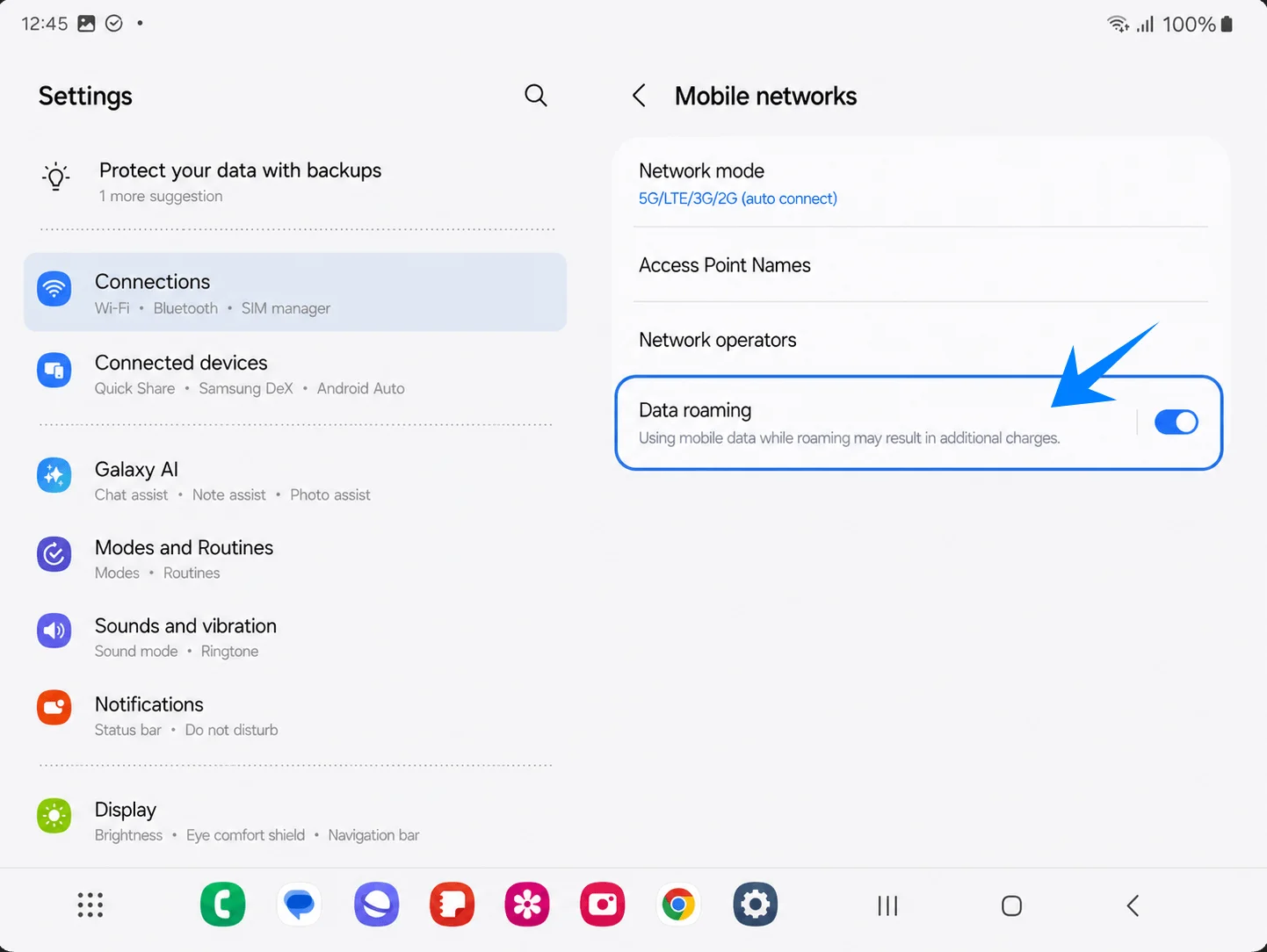Image resolution: width=1267 pixels, height=952 pixels.
Task: Turn off the Data roaming switch
Action: click(1176, 422)
